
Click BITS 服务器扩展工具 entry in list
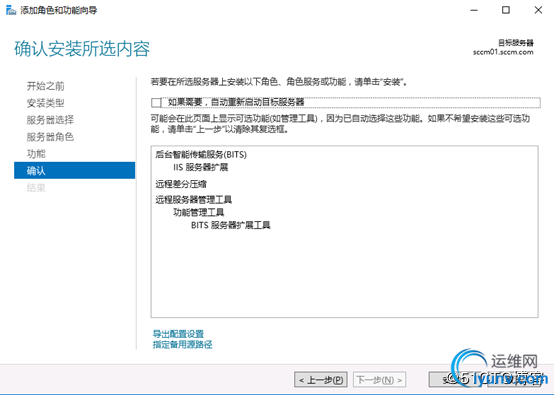click(231, 225)
